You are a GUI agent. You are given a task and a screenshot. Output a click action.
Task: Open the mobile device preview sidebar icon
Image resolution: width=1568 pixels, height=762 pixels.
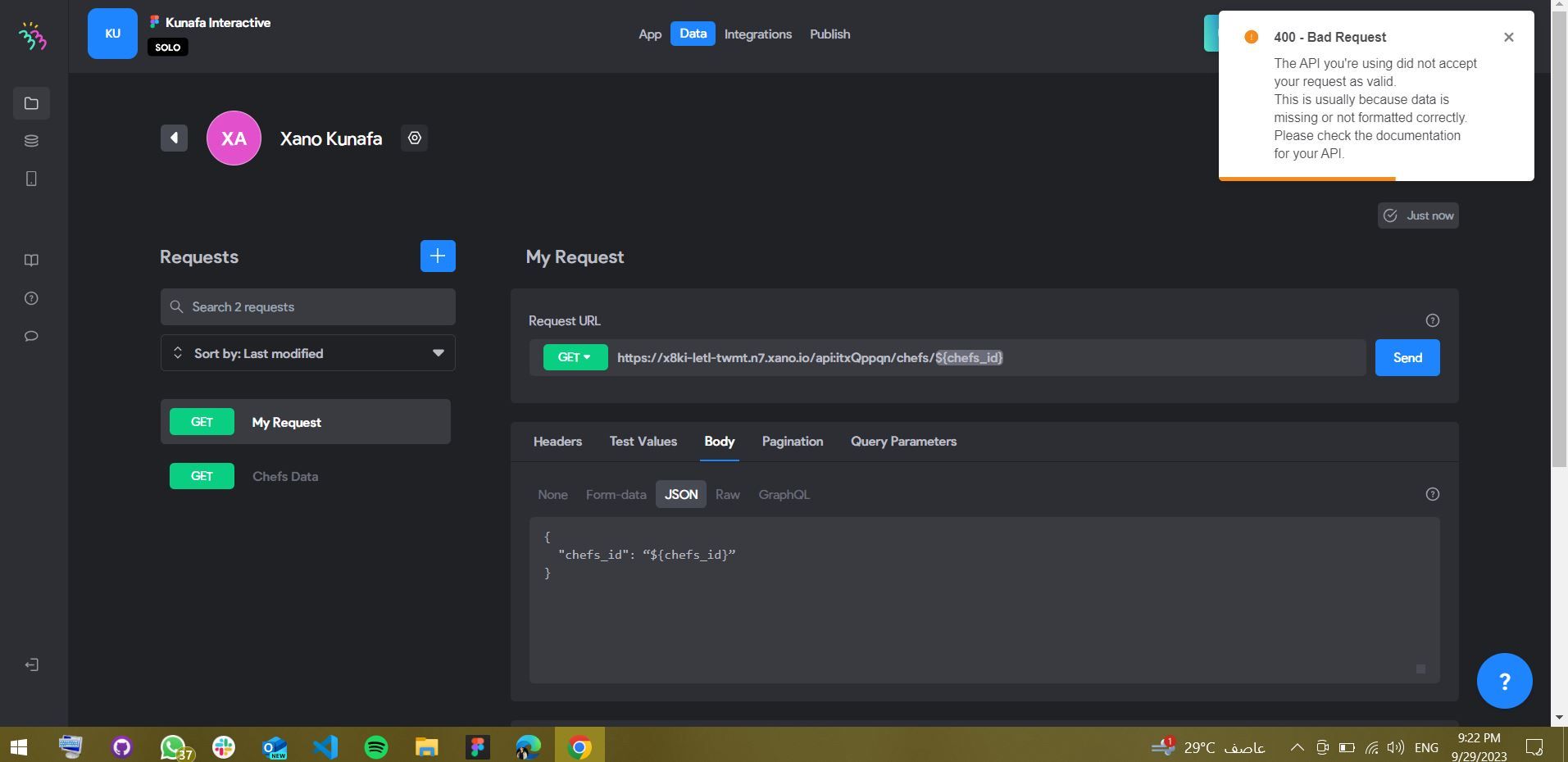tap(31, 179)
